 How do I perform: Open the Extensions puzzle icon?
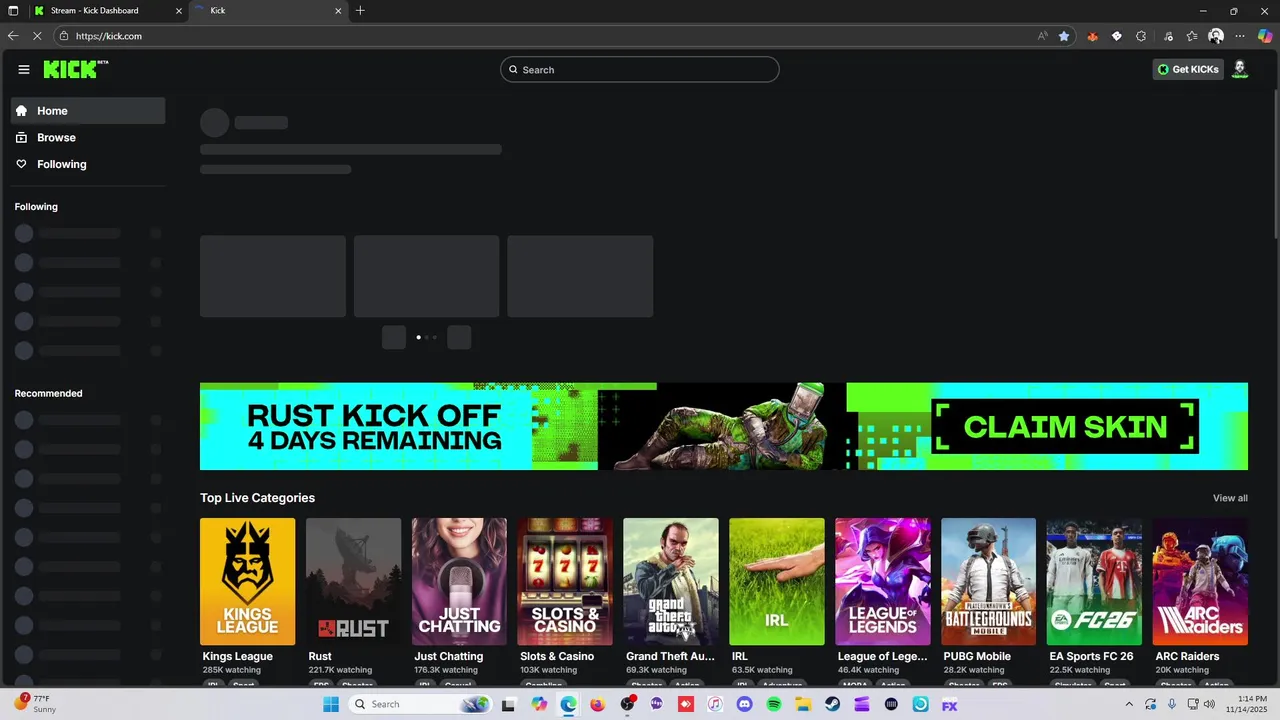pyautogui.click(x=1141, y=36)
